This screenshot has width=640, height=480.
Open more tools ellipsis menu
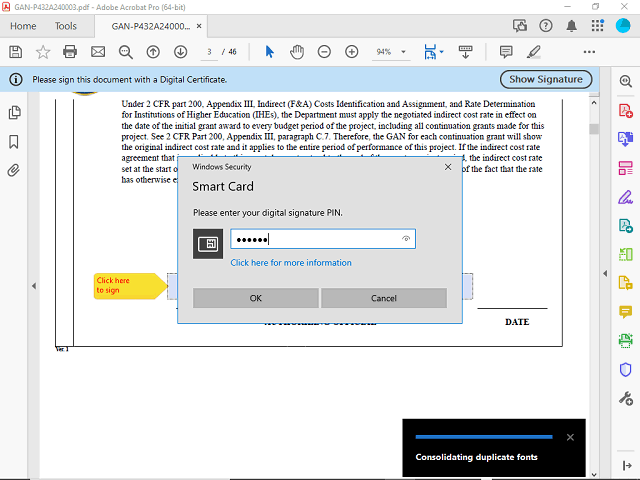(589, 52)
